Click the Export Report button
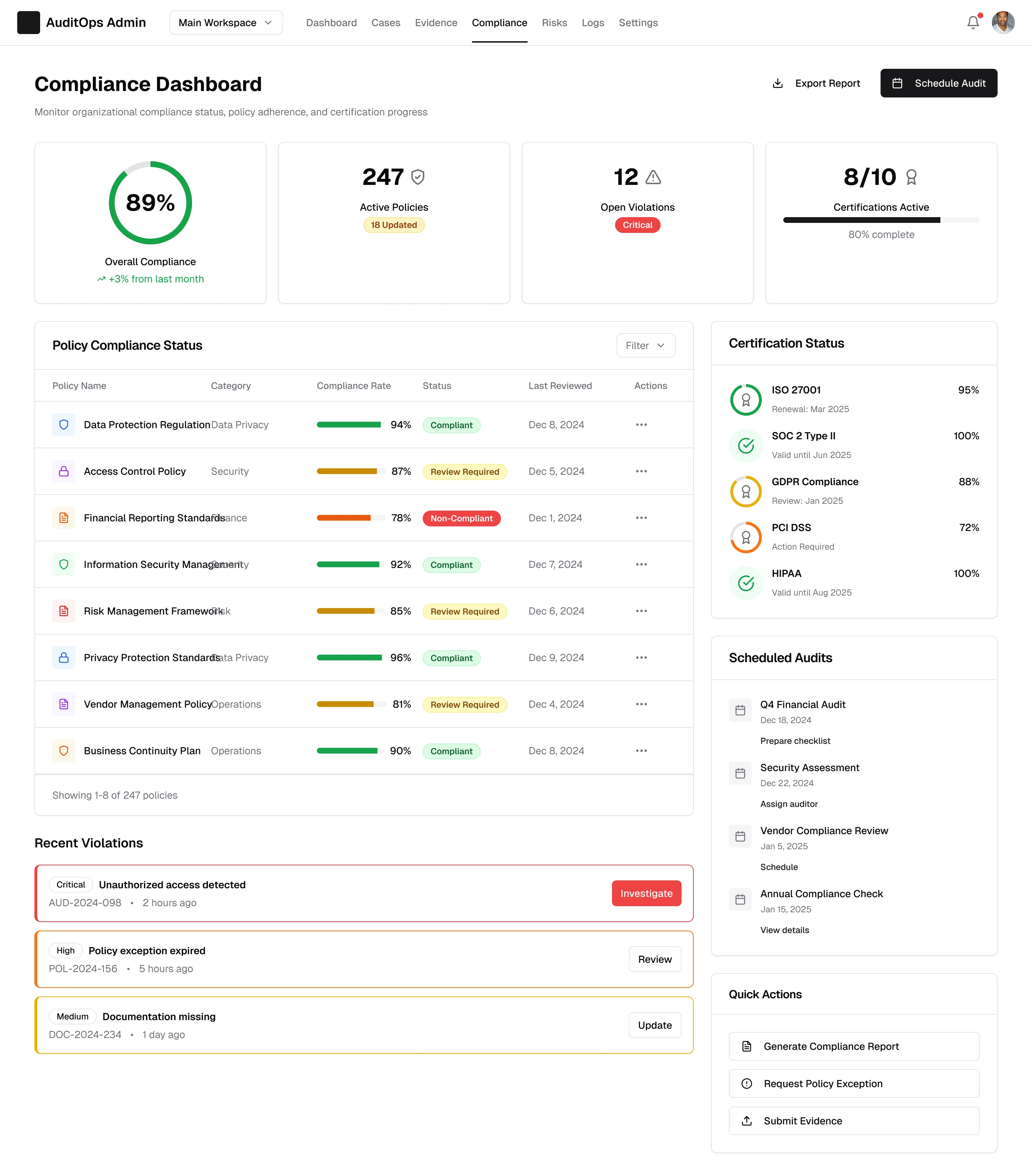 pos(816,83)
